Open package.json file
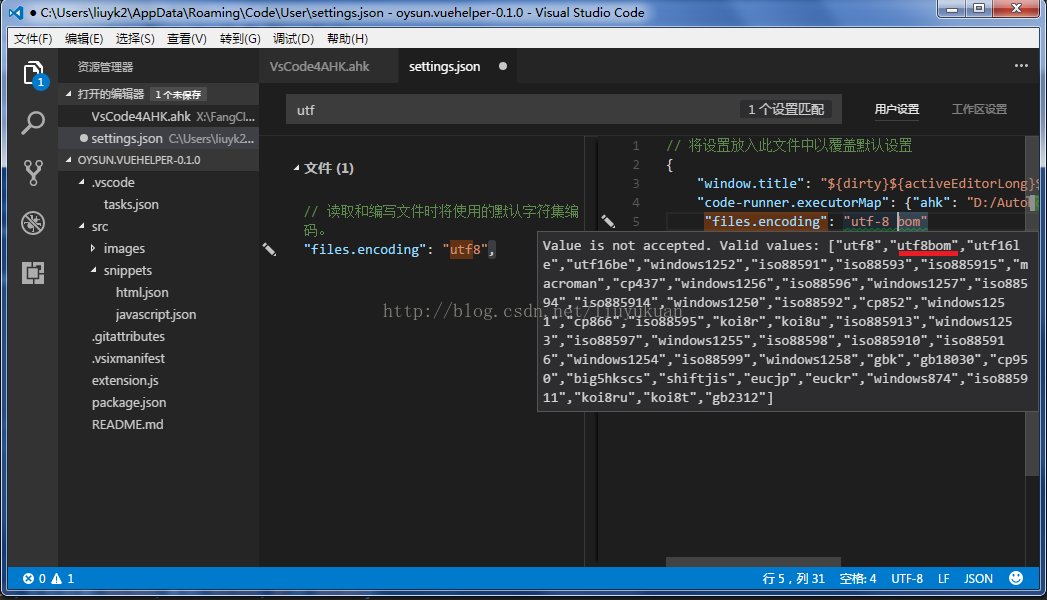The height and width of the screenshot is (600, 1047). 129,402
